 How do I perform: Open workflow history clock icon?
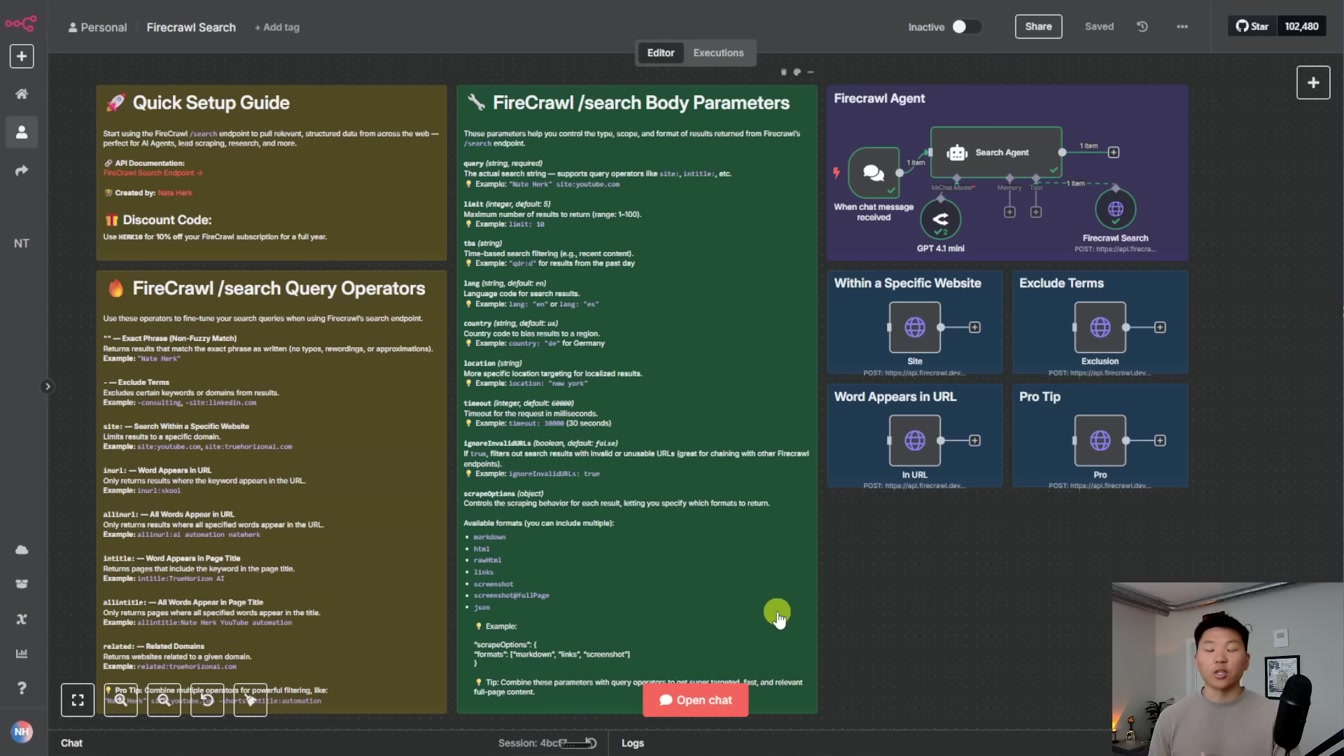(x=1142, y=27)
